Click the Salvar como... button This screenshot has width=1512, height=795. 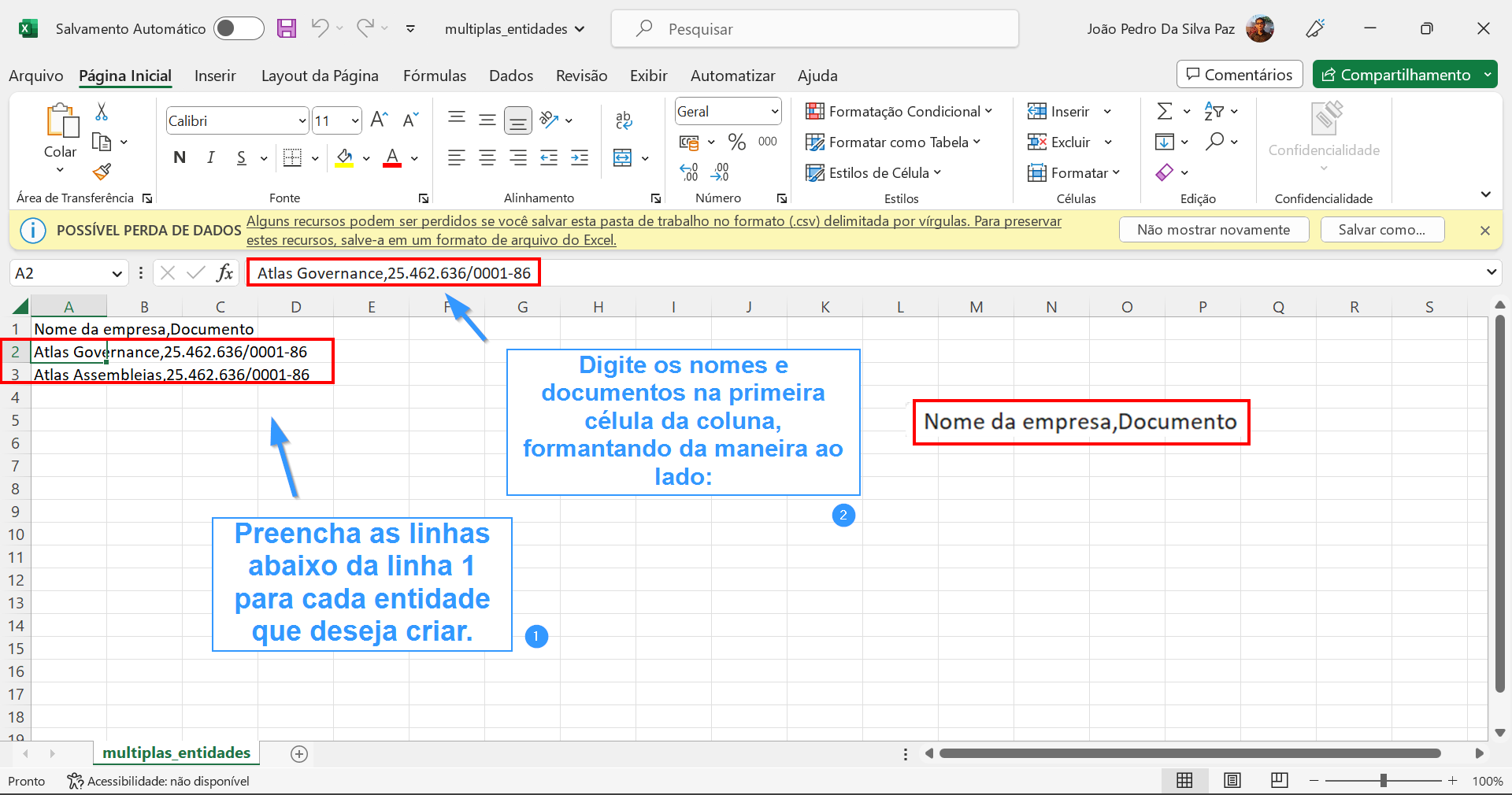1381,230
